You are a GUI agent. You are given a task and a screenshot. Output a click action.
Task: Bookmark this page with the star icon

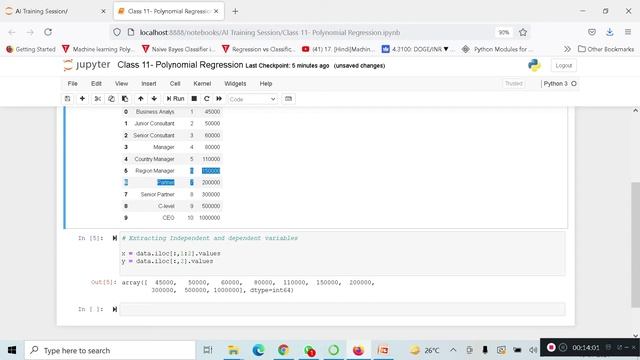tap(523, 32)
